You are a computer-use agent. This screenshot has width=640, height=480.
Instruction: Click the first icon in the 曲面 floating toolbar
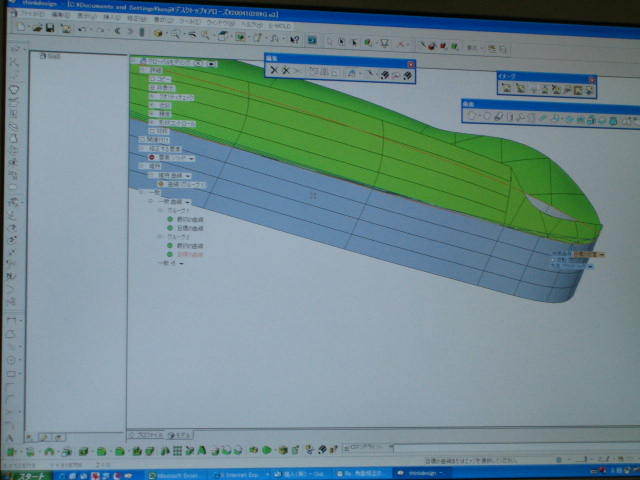471,116
